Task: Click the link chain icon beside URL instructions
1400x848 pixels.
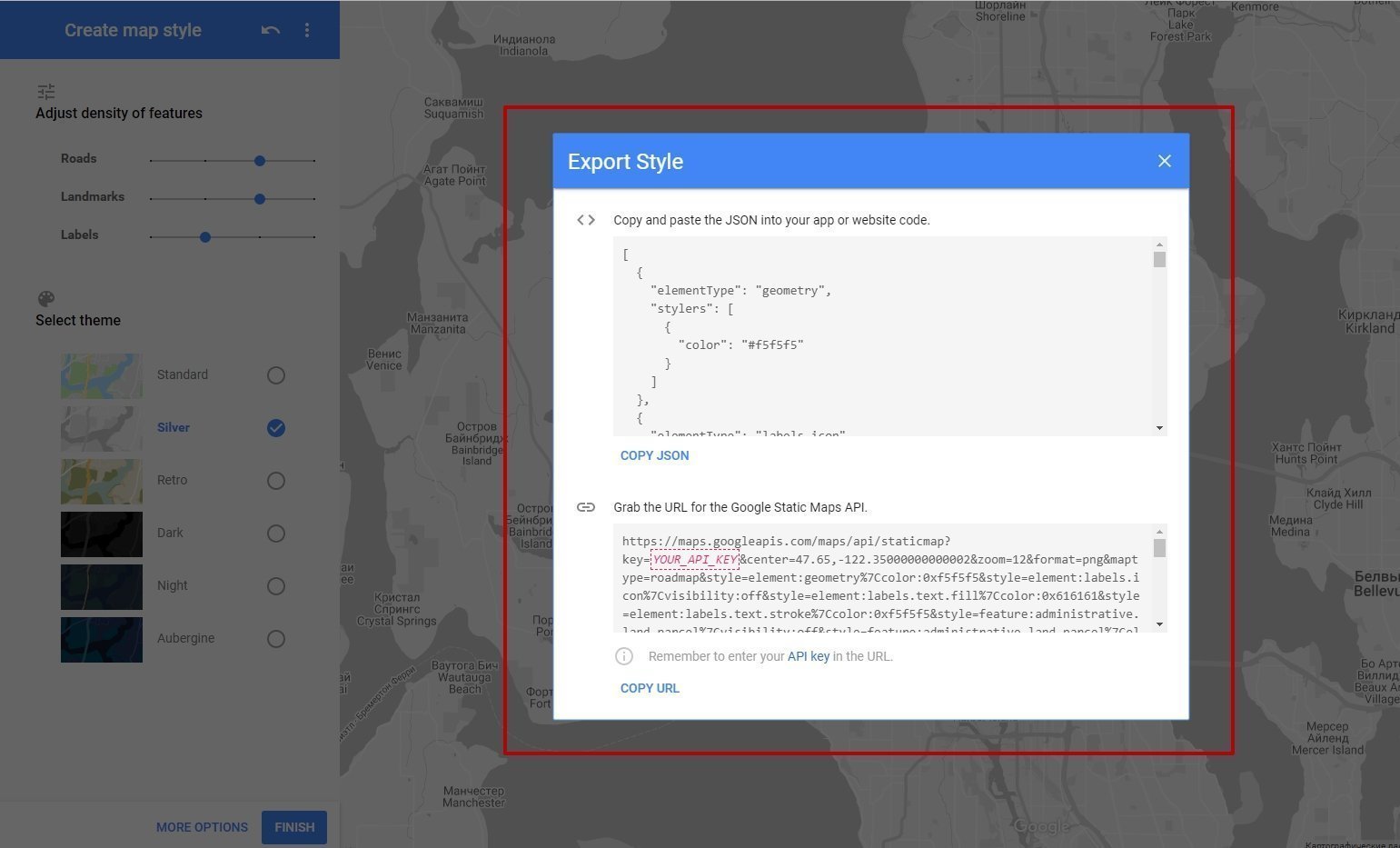Action: pos(586,507)
